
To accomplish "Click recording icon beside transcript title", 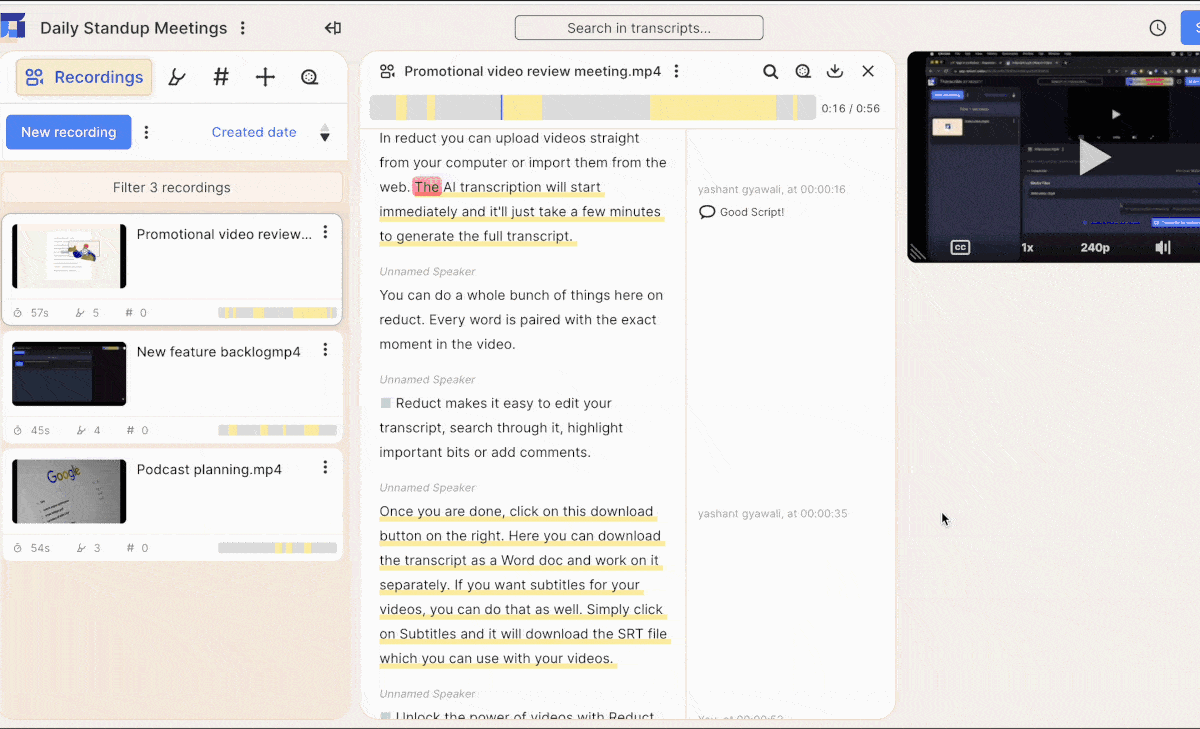I will click(387, 72).
